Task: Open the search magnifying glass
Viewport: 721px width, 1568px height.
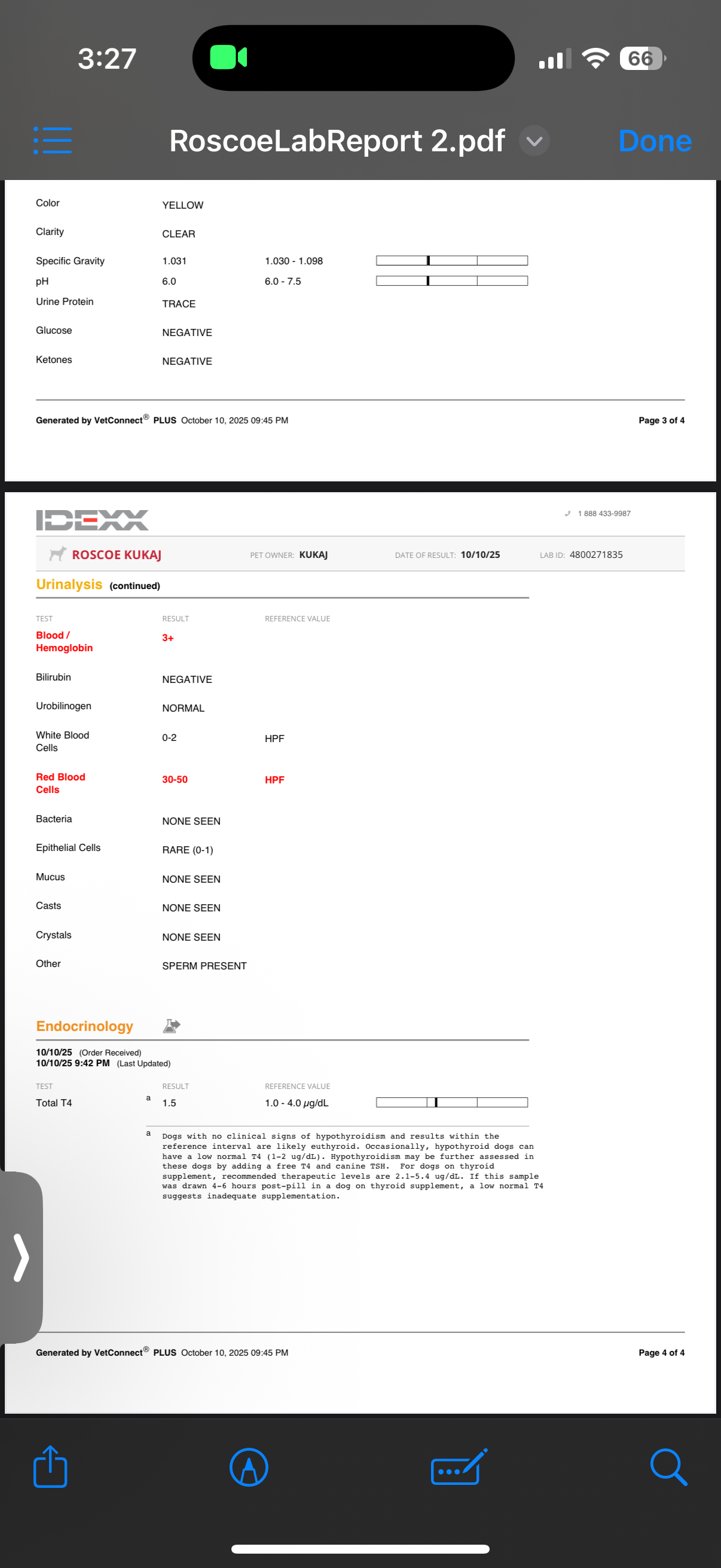Action: click(668, 1467)
